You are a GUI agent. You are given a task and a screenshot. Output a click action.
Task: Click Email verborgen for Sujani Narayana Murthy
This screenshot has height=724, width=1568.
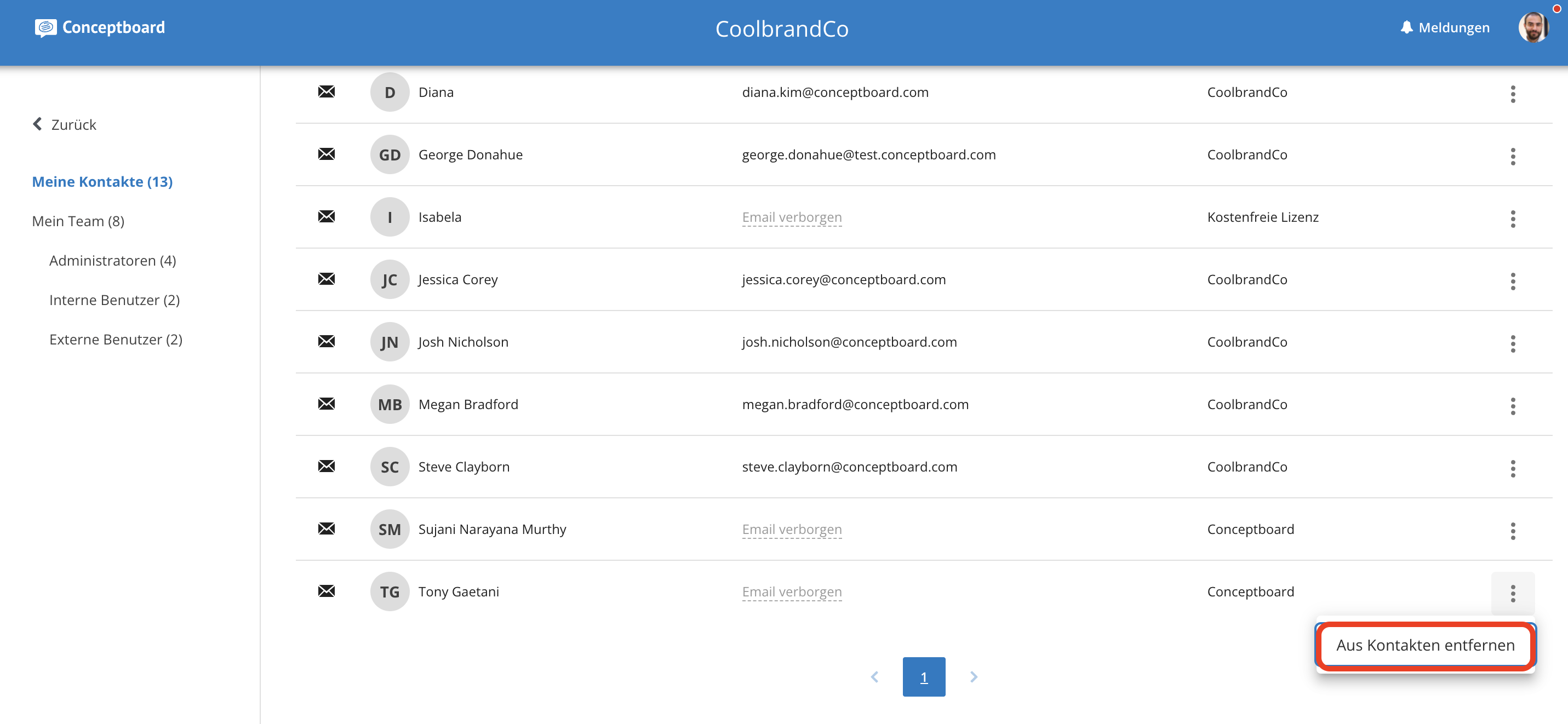point(791,530)
